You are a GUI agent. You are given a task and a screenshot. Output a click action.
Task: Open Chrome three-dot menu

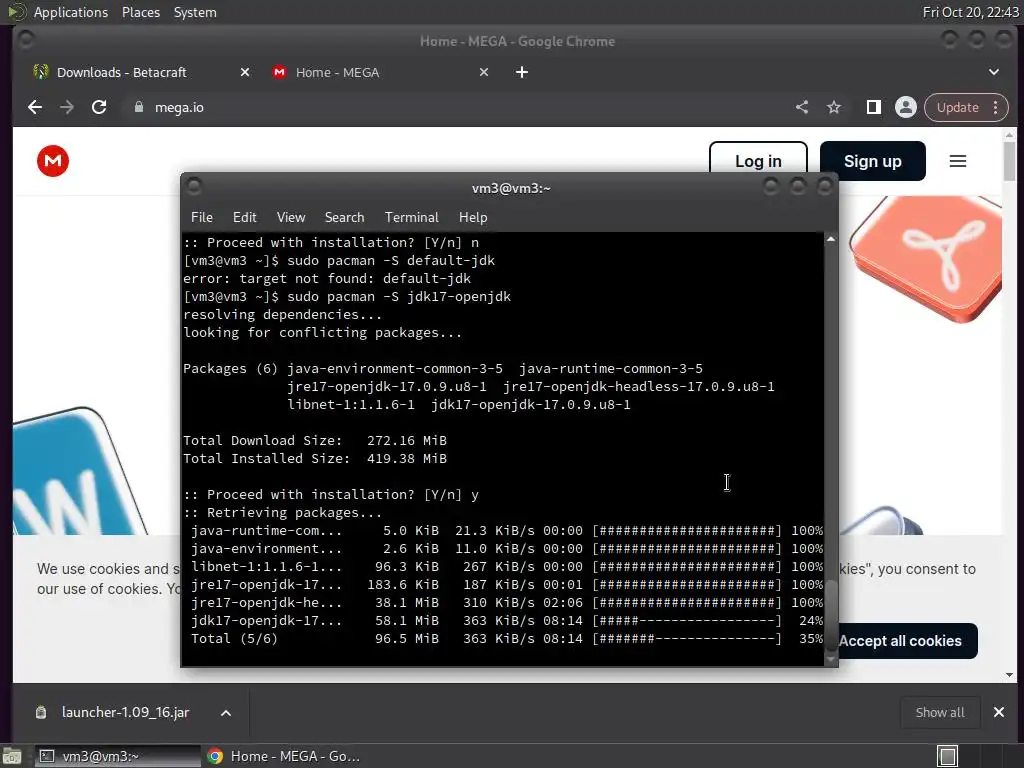click(996, 107)
